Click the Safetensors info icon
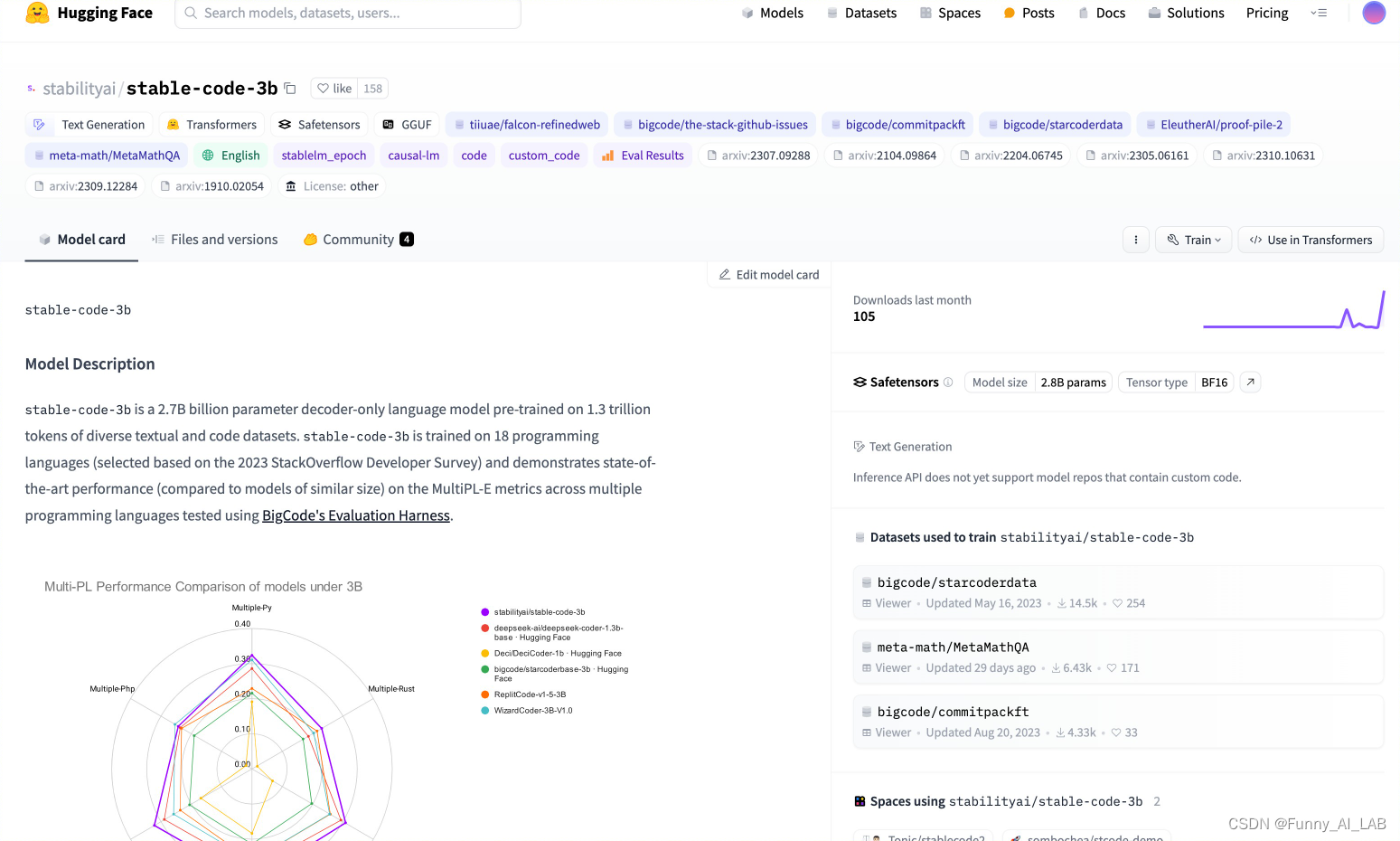This screenshot has width=1400, height=841. tap(948, 383)
